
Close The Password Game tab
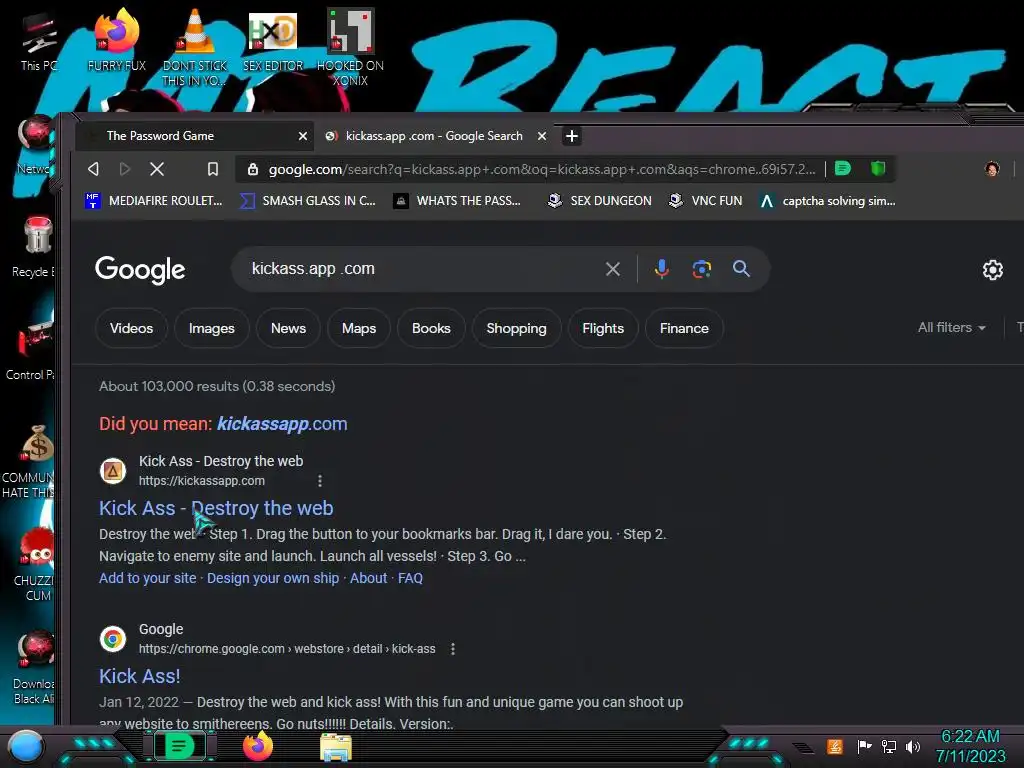302,136
